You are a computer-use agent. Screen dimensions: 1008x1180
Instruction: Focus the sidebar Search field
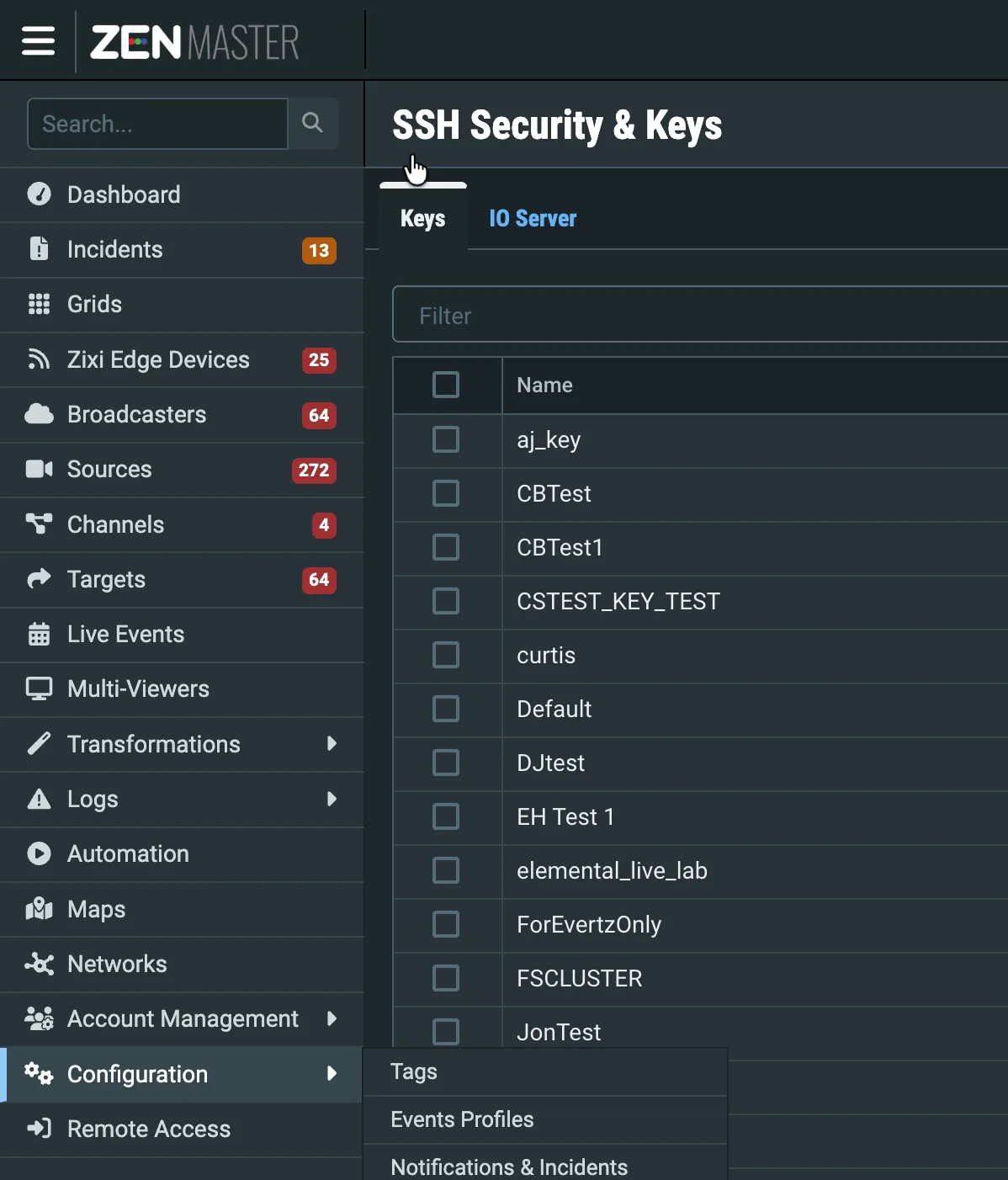(158, 124)
